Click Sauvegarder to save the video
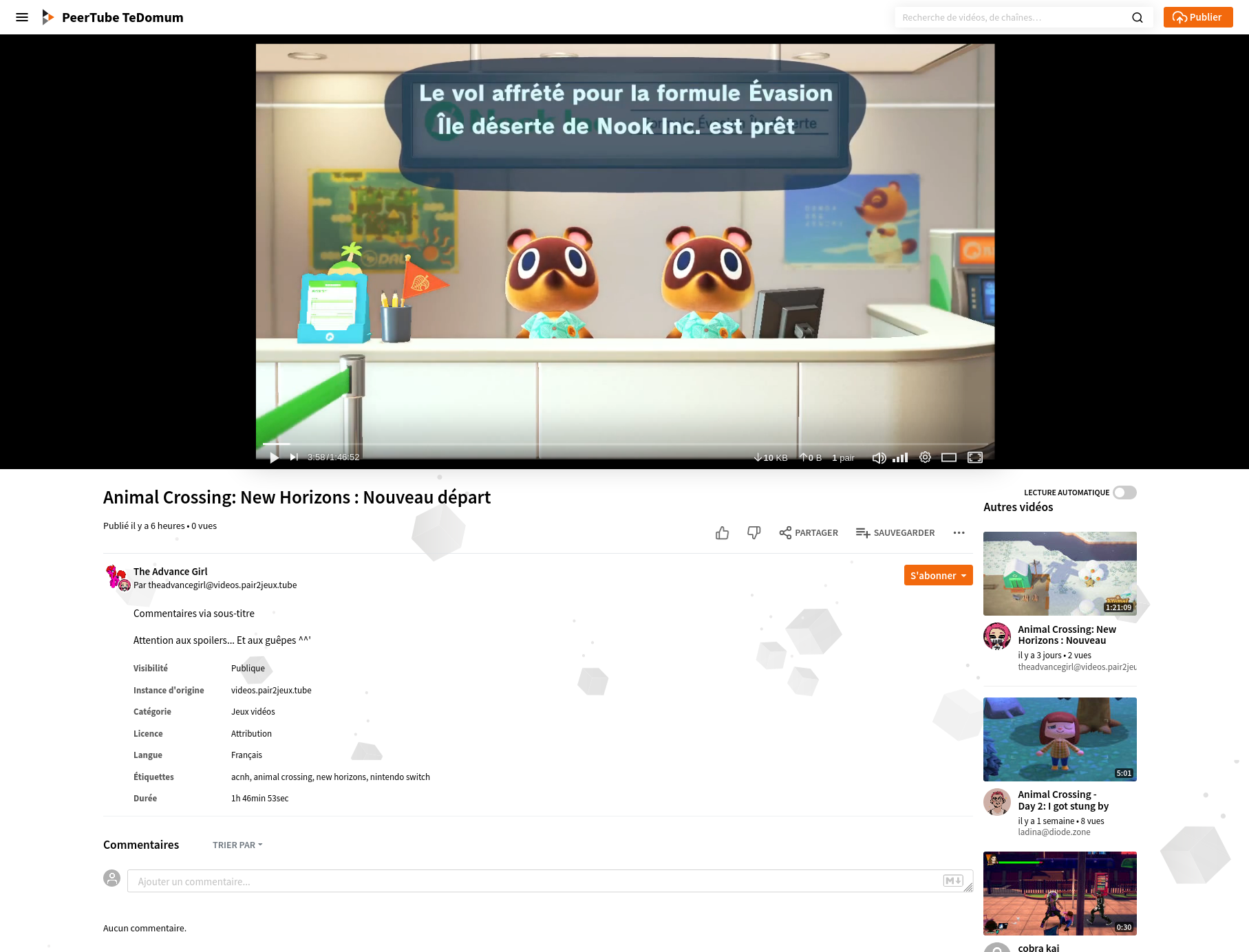Screen dimensions: 1249x952 pos(895,533)
